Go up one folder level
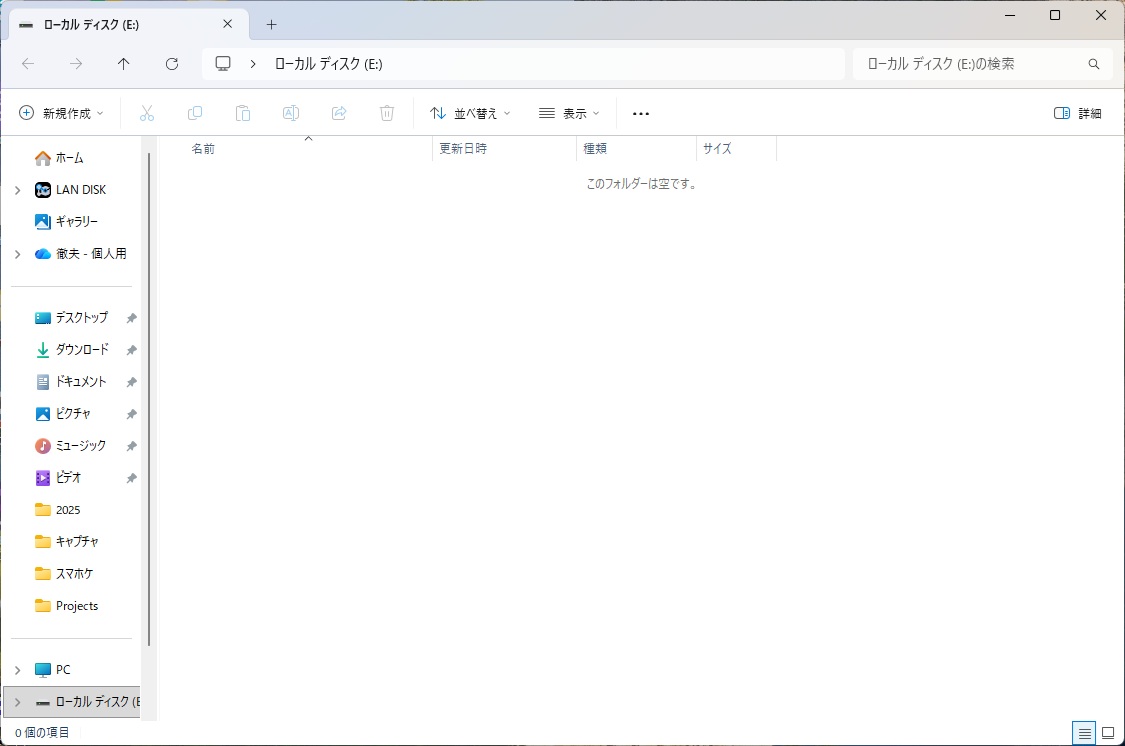The image size is (1125, 746). (124, 64)
